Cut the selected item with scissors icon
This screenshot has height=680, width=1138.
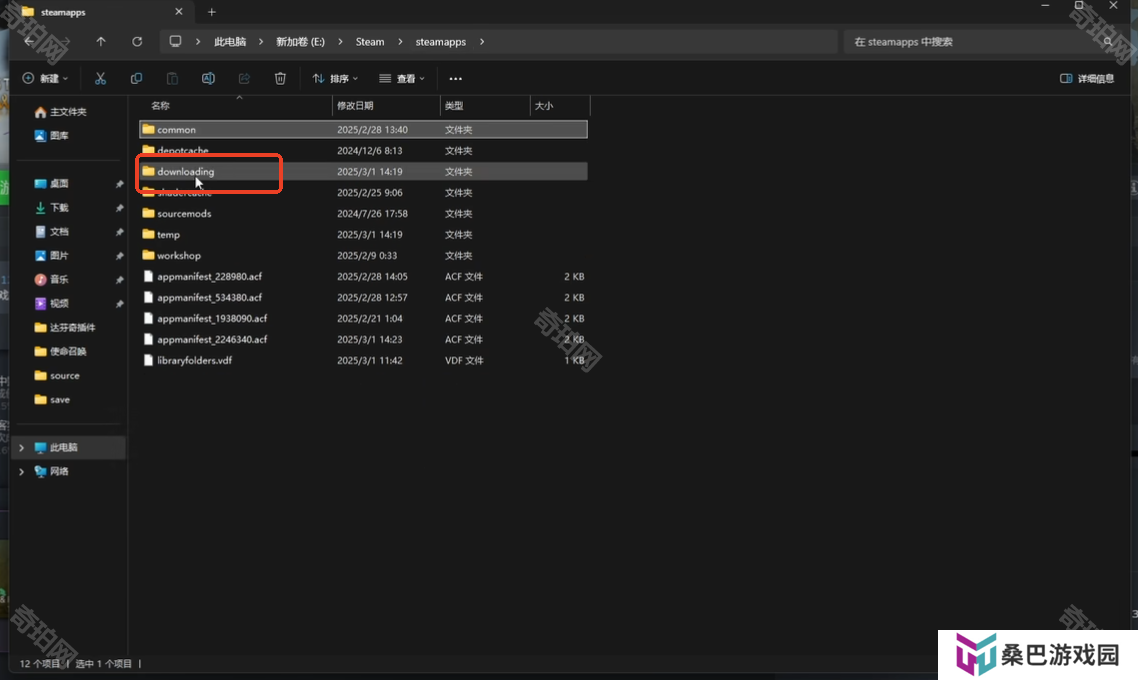[100, 78]
